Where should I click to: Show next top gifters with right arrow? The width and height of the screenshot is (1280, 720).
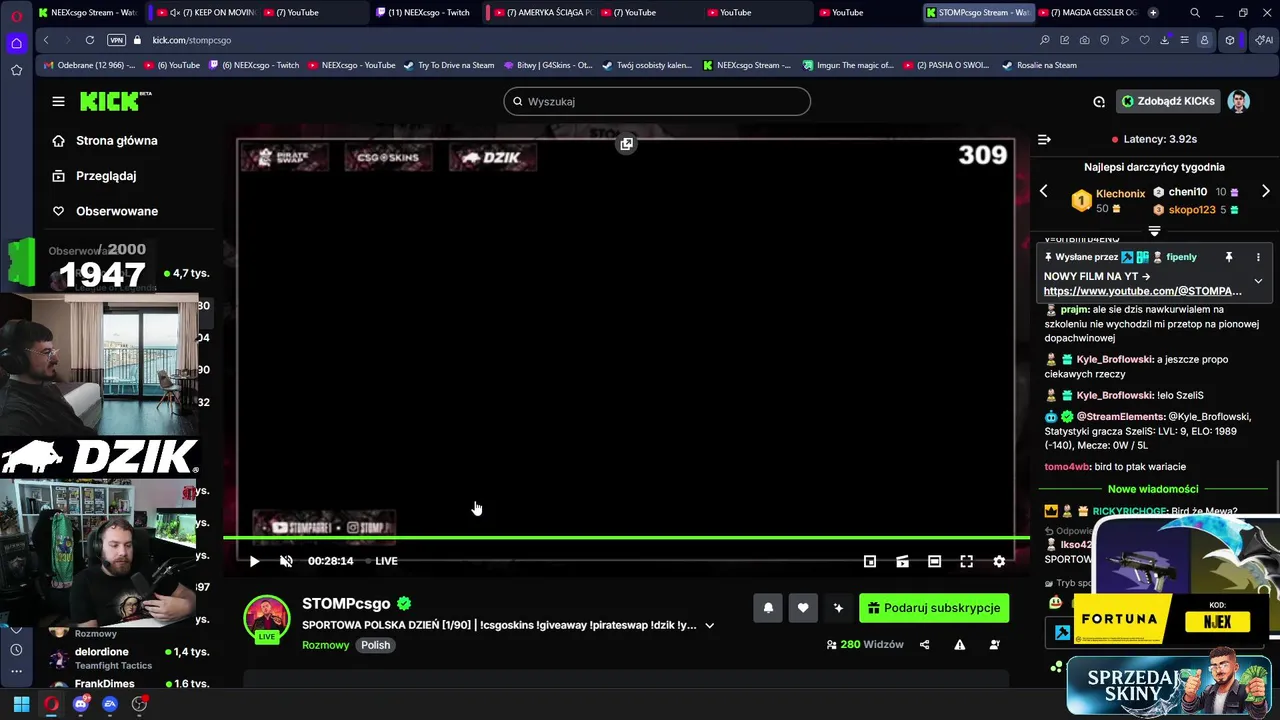1265,191
